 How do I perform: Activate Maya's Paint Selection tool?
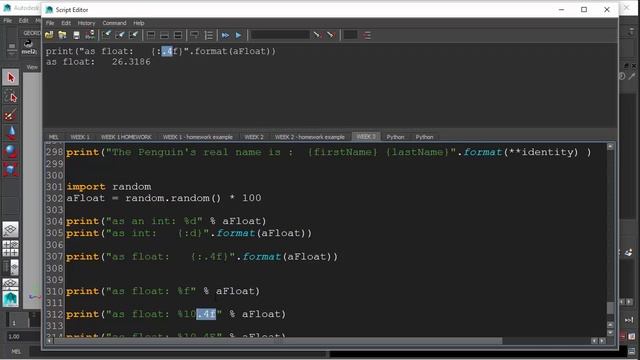11,115
